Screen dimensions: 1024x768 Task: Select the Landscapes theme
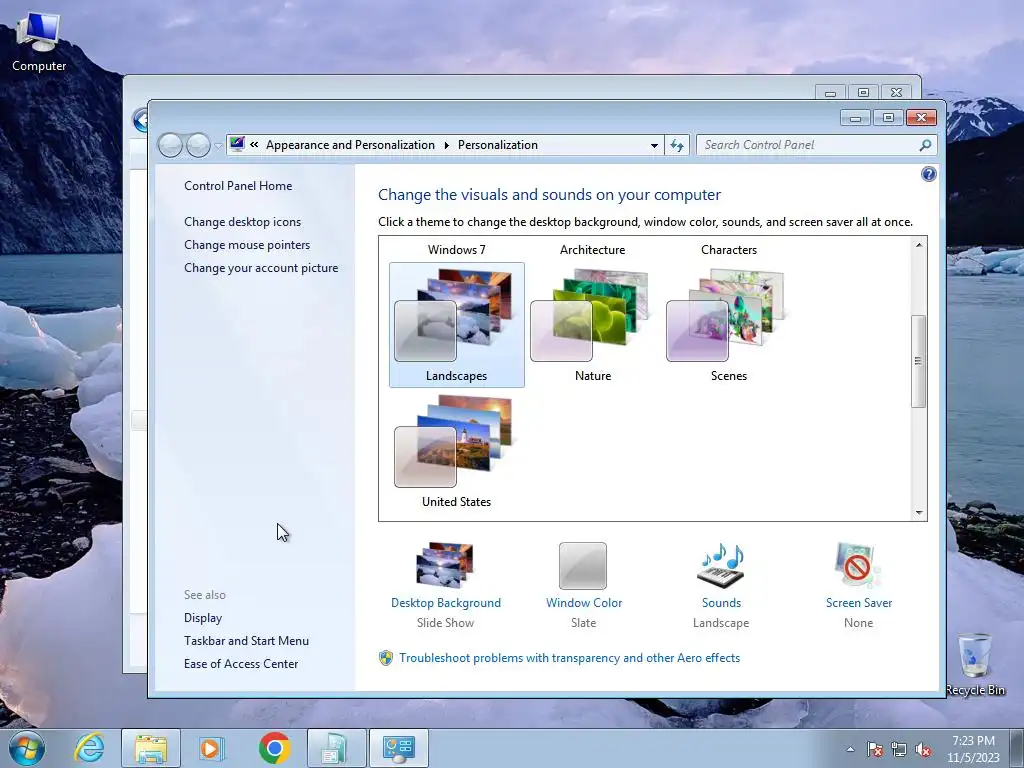click(456, 325)
